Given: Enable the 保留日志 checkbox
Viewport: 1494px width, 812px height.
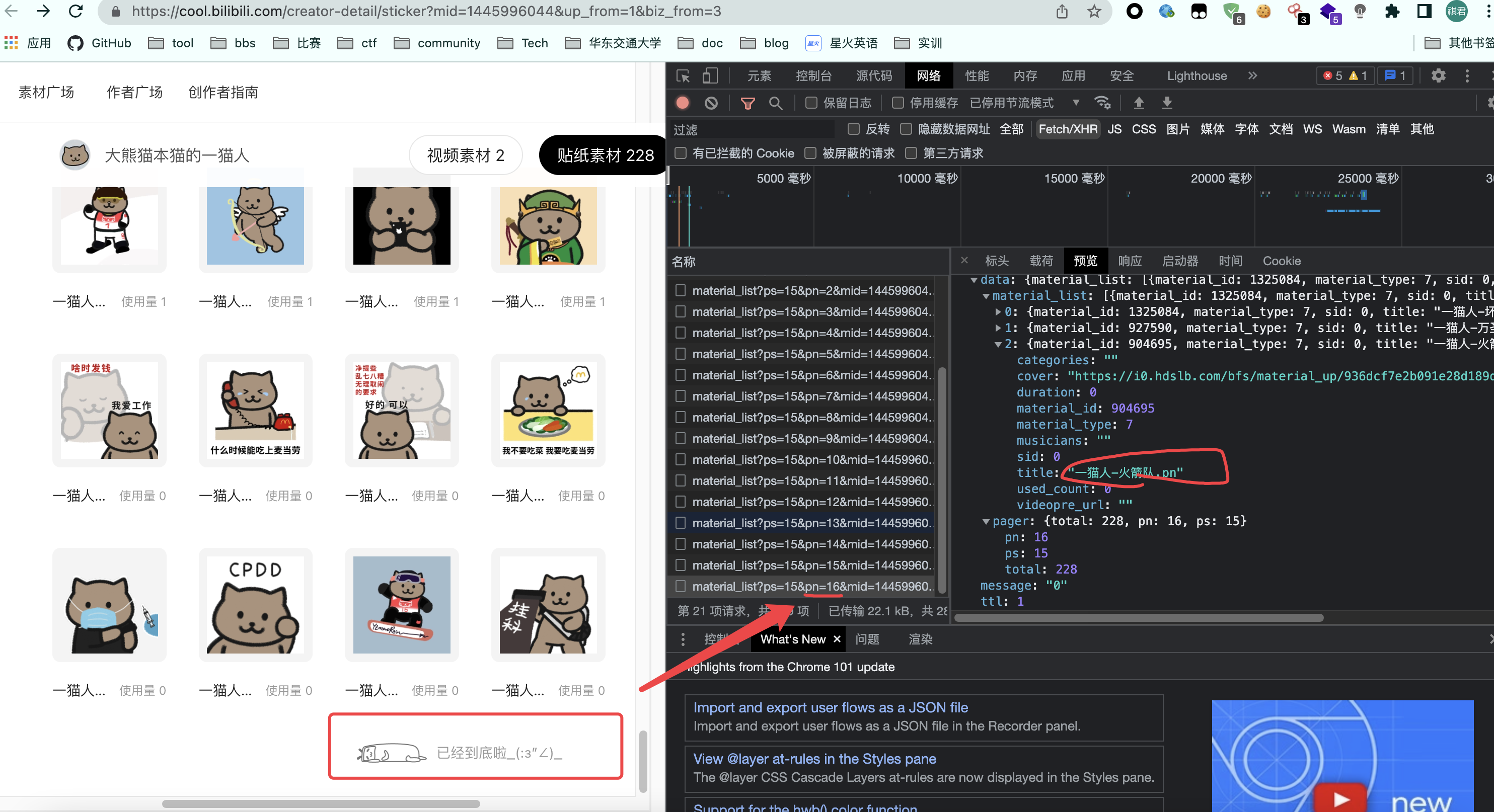Looking at the screenshot, I should pos(811,103).
